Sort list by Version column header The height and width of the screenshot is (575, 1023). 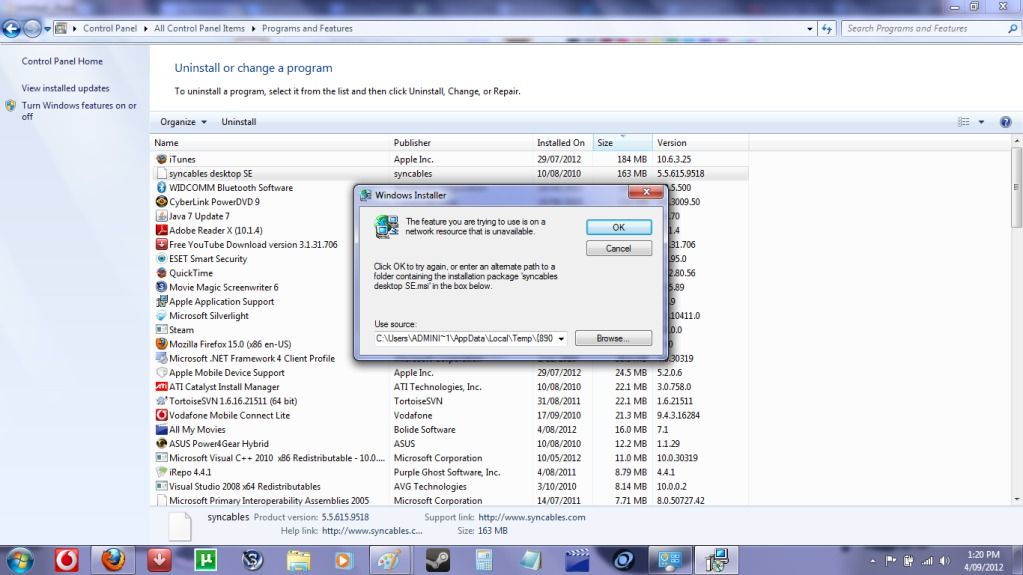click(701, 142)
